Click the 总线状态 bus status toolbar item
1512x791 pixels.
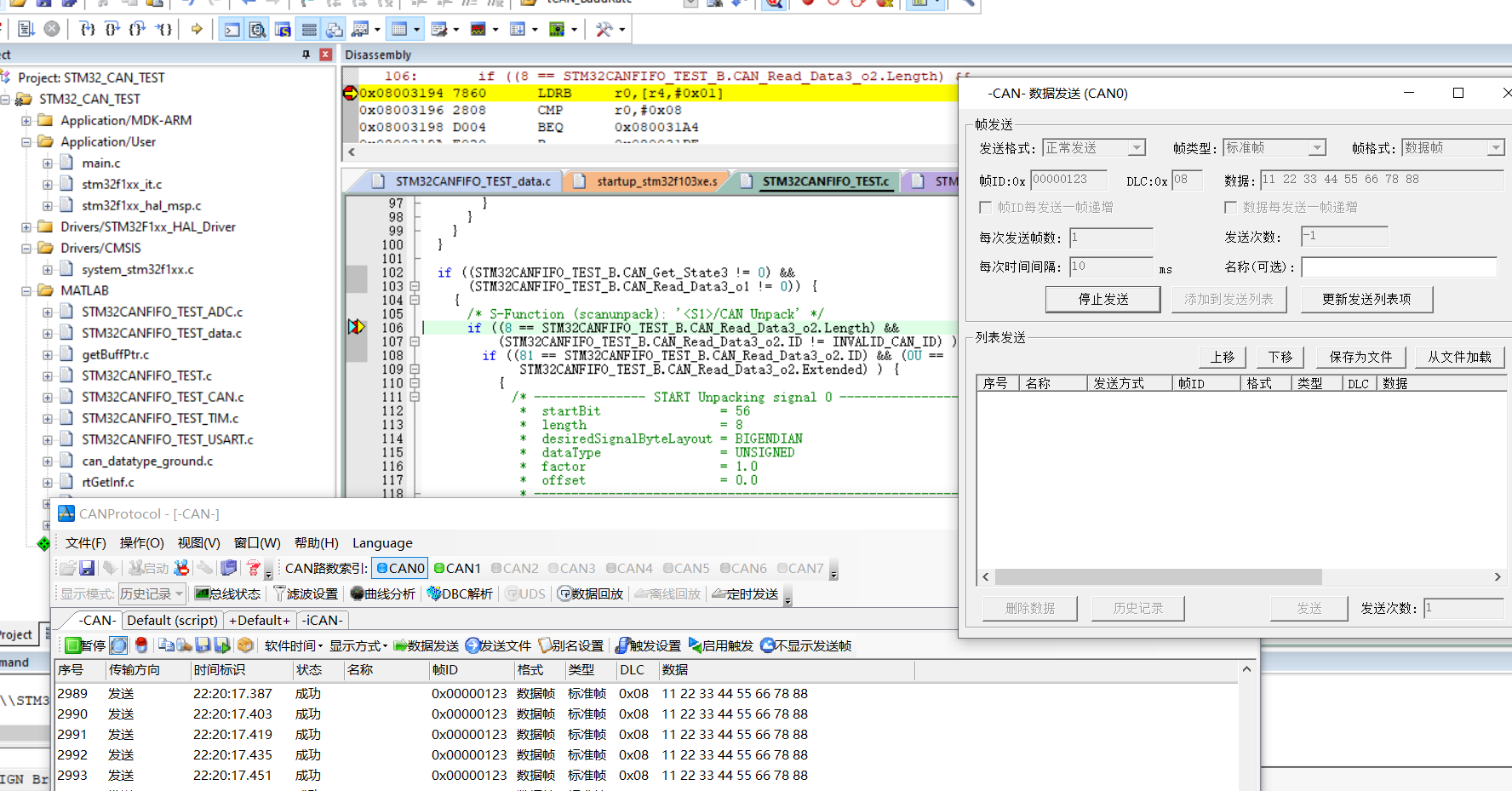pyautogui.click(x=227, y=593)
